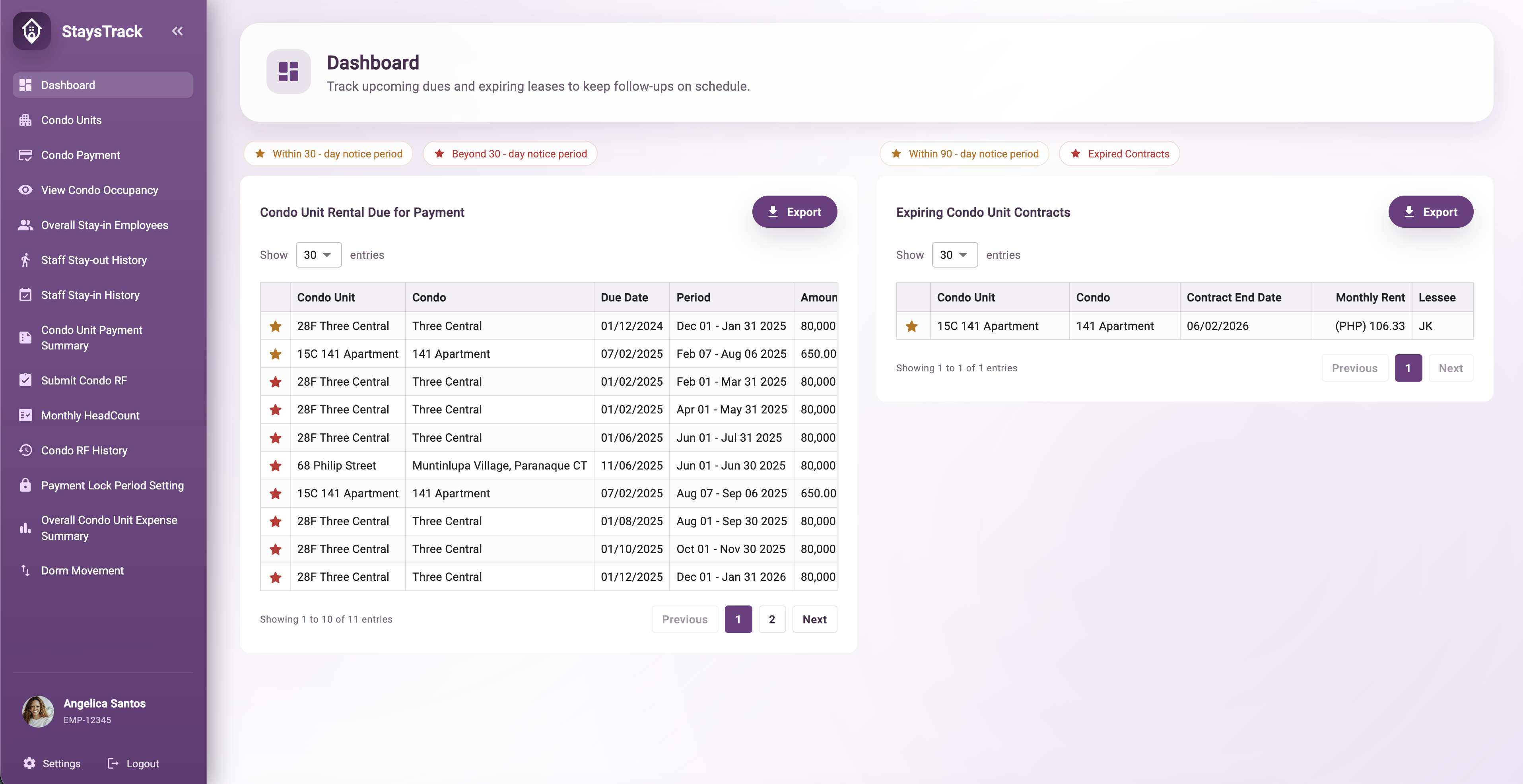Select Monthly HeadCount menu item
1523x784 pixels.
point(103,415)
